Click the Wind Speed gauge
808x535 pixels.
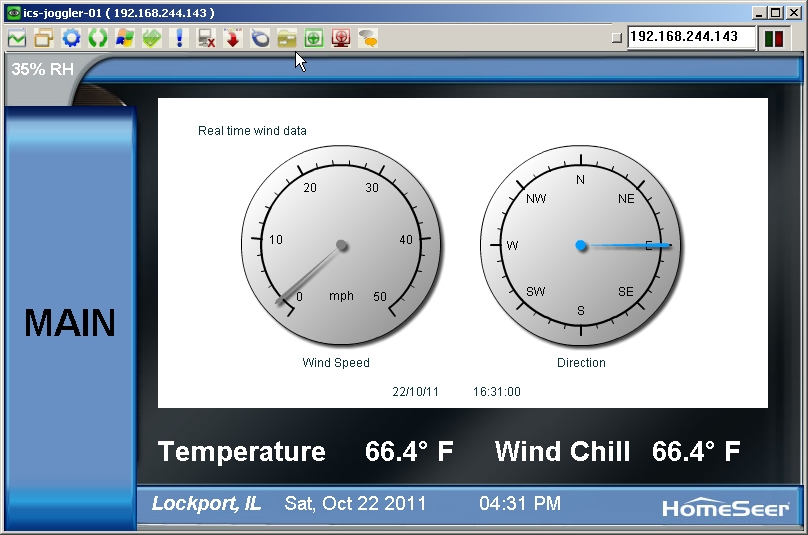tap(341, 245)
